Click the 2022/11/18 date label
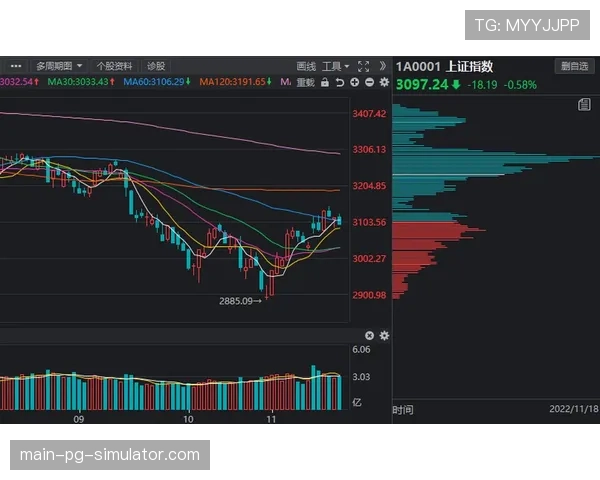Screen dimensions: 600x480 tap(574, 409)
